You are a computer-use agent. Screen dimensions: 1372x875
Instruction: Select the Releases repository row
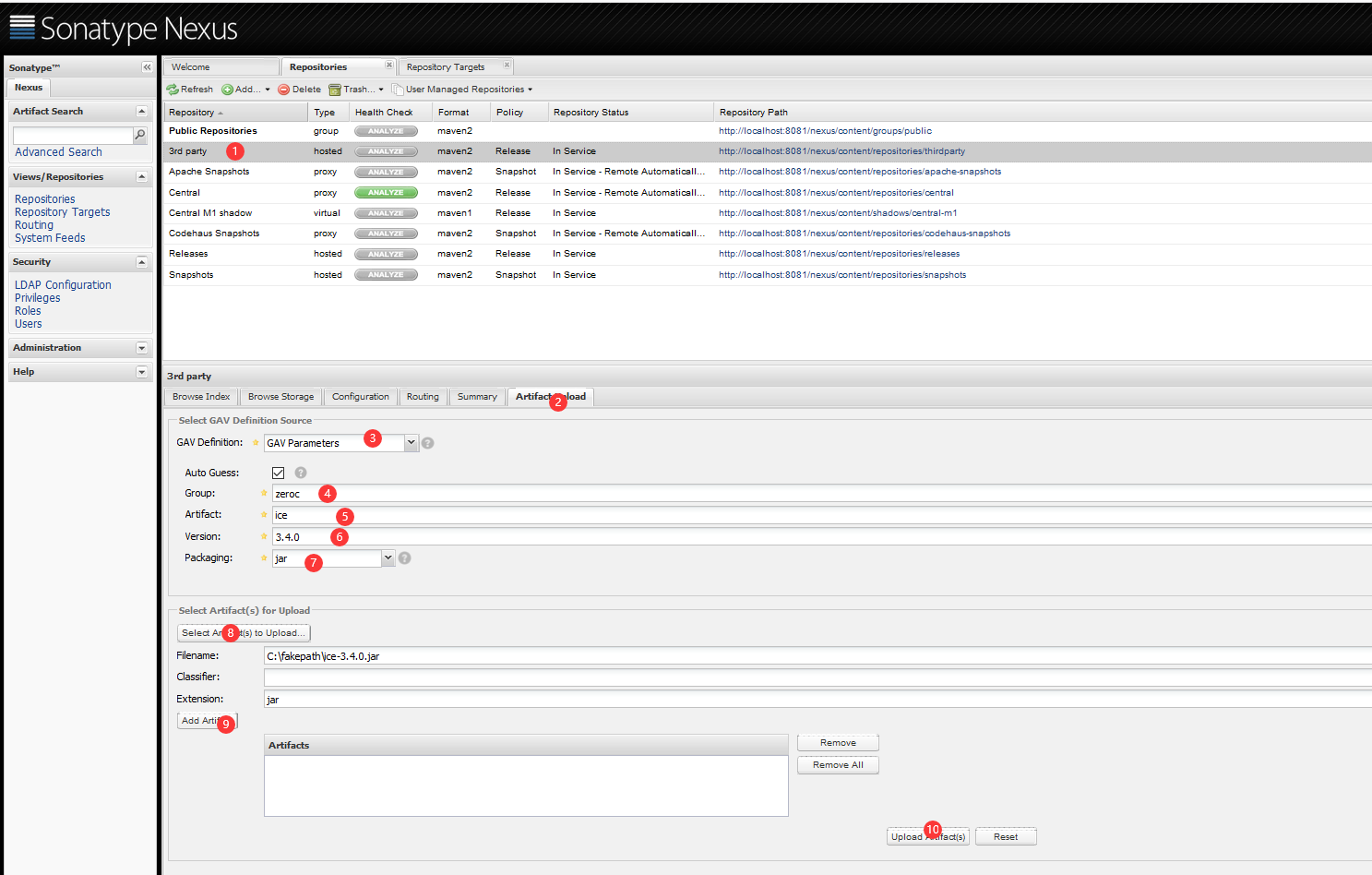[x=768, y=254]
